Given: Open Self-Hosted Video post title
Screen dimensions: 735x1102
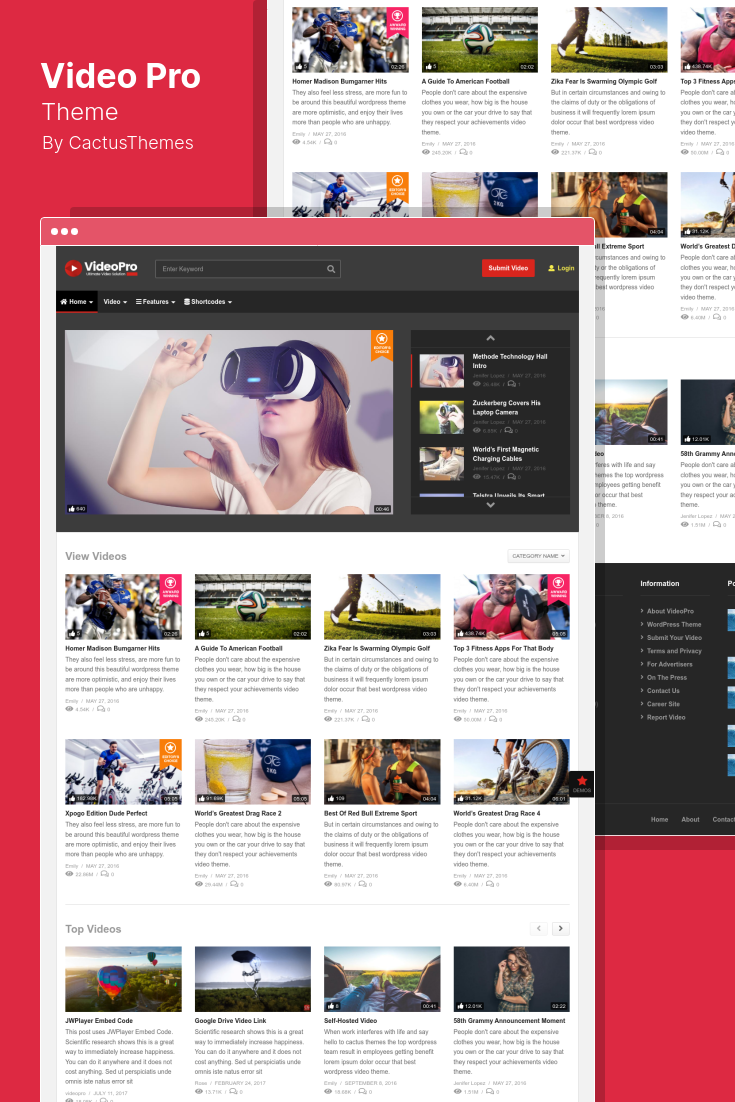Looking at the screenshot, I should 351,1020.
